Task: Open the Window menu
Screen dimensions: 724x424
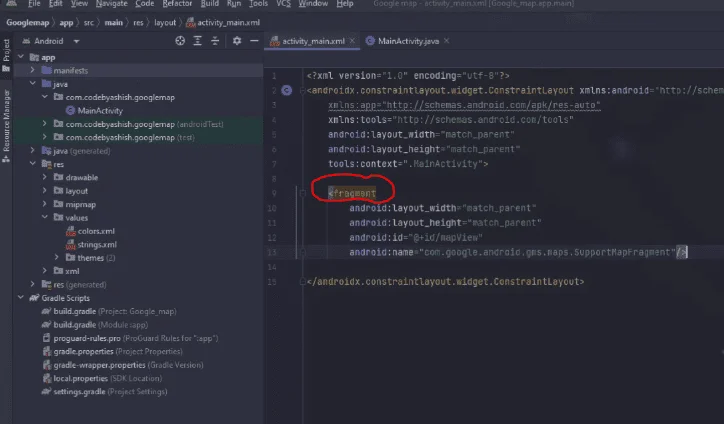Action: pos(313,4)
